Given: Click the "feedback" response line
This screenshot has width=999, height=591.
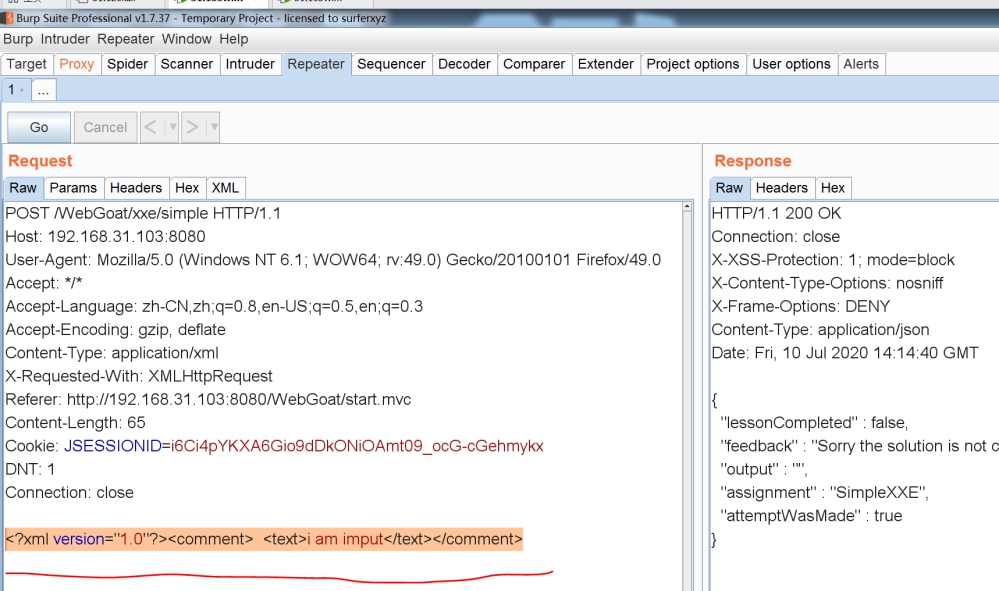Looking at the screenshot, I should click(859, 446).
